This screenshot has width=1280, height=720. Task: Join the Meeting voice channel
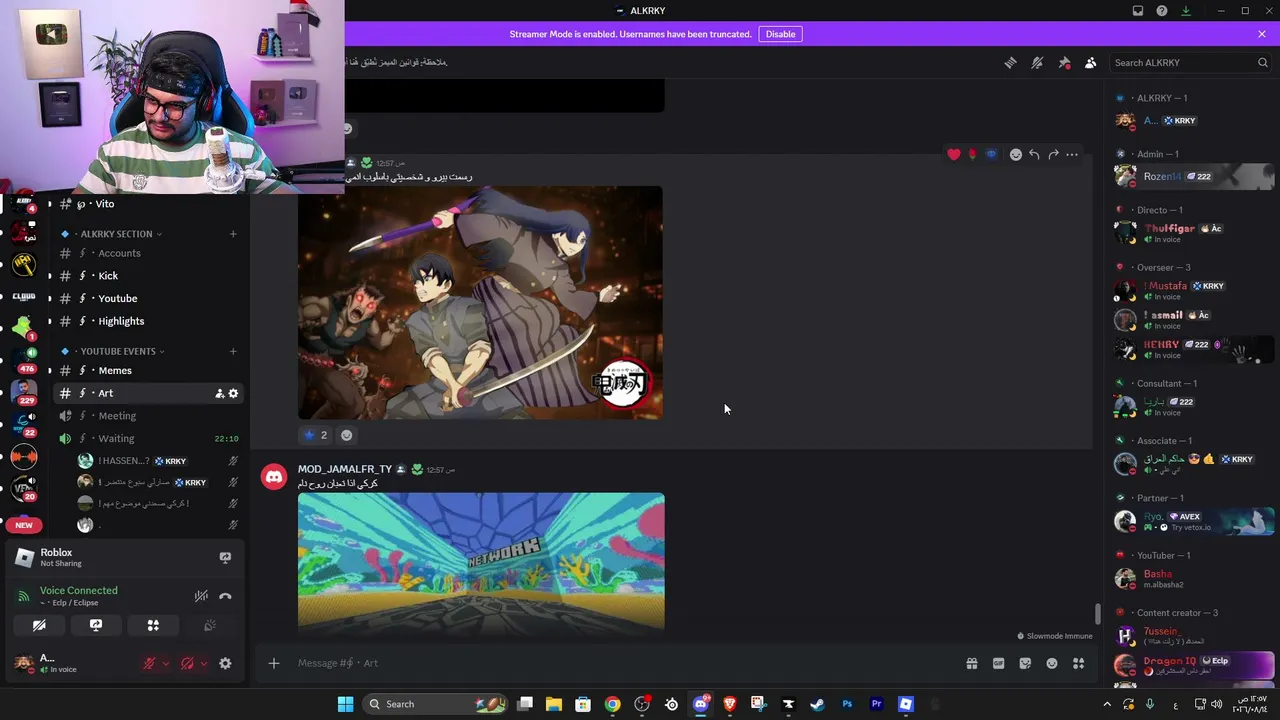point(146,416)
